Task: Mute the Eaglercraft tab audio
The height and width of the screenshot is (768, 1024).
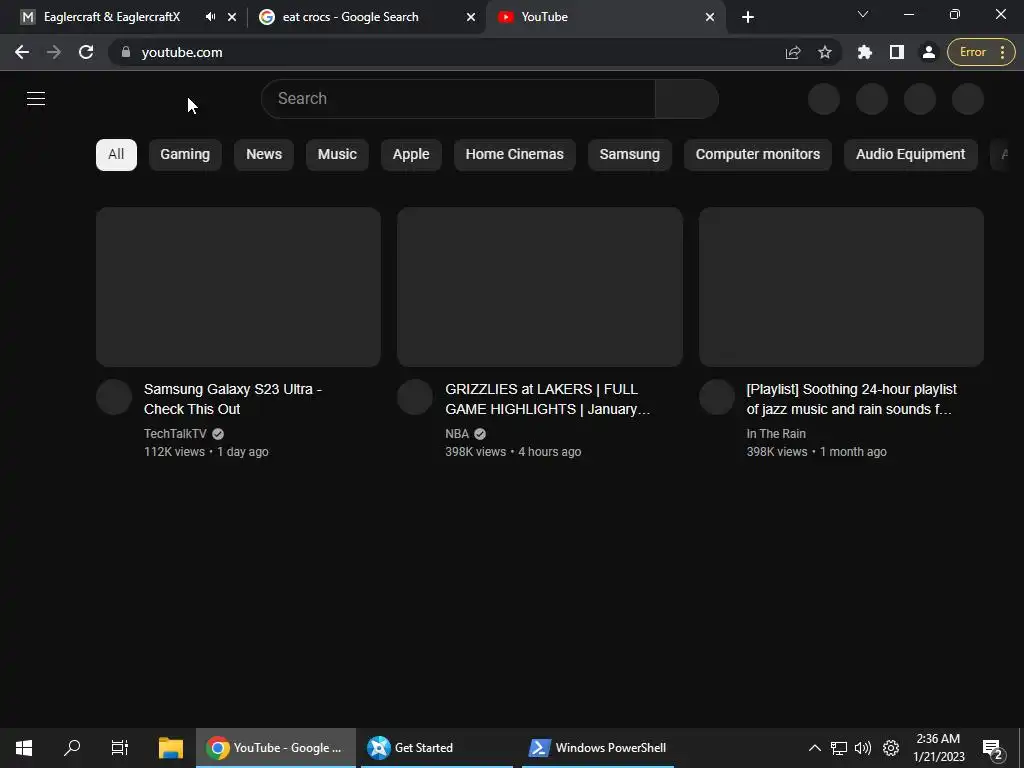Action: pyautogui.click(x=210, y=17)
